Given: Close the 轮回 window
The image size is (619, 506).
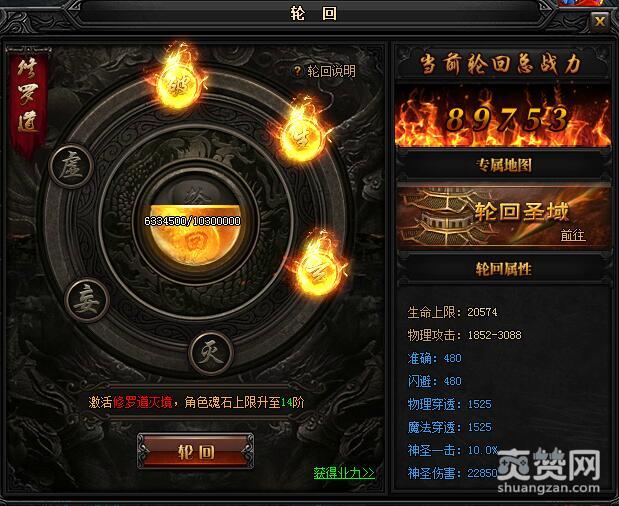Looking at the screenshot, I should 600,21.
